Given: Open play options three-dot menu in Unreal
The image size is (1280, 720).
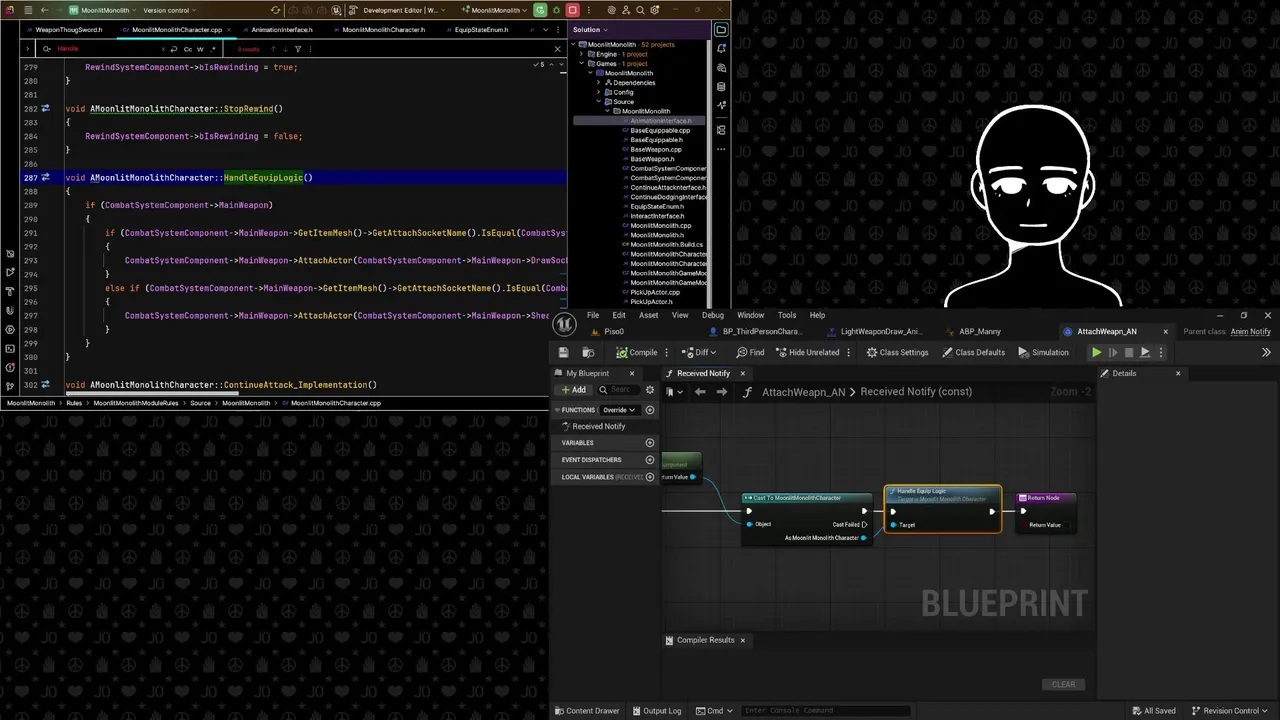Looking at the screenshot, I should 1160,352.
